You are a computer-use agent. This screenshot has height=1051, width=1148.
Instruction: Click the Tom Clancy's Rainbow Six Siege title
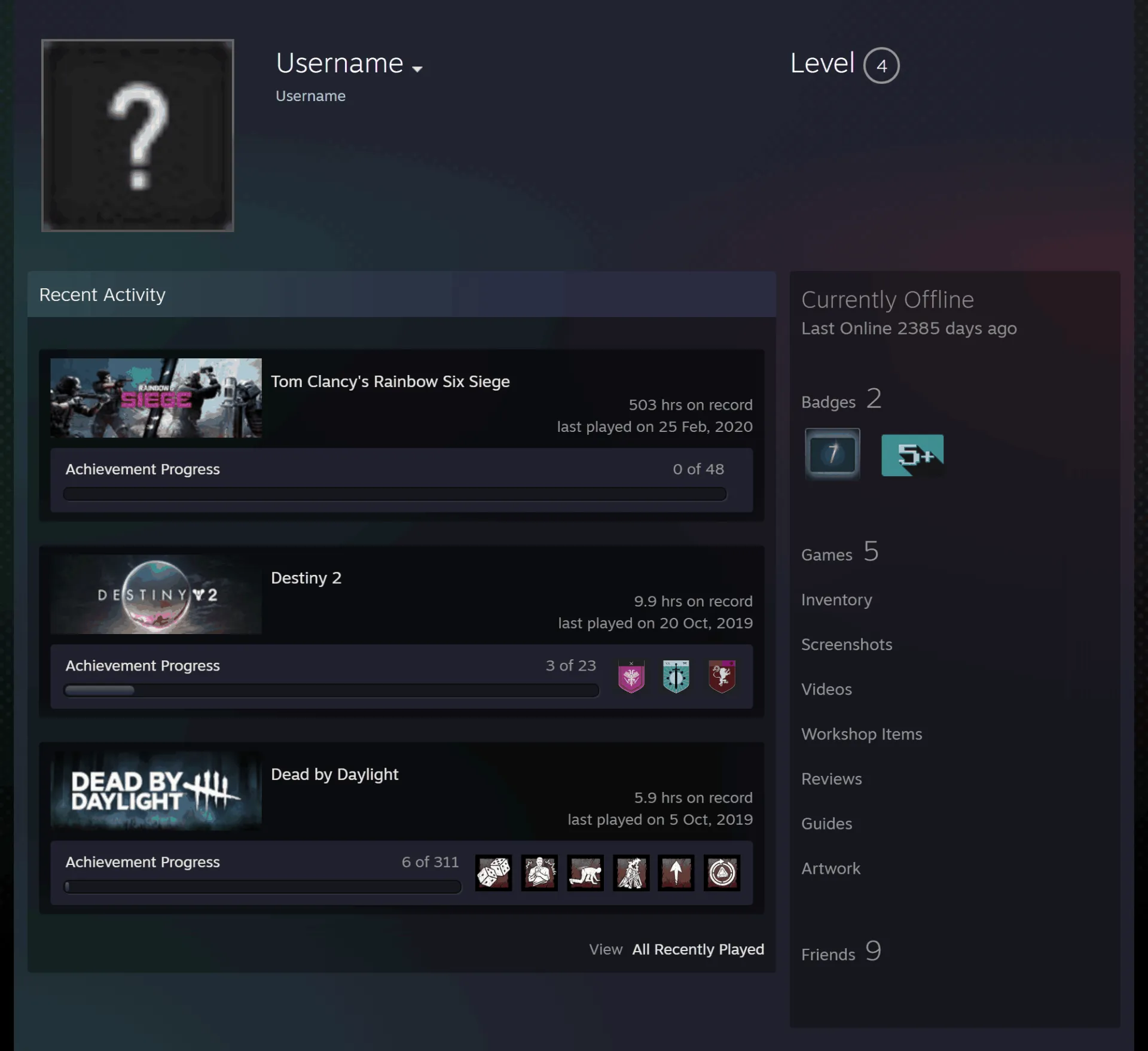(390, 382)
